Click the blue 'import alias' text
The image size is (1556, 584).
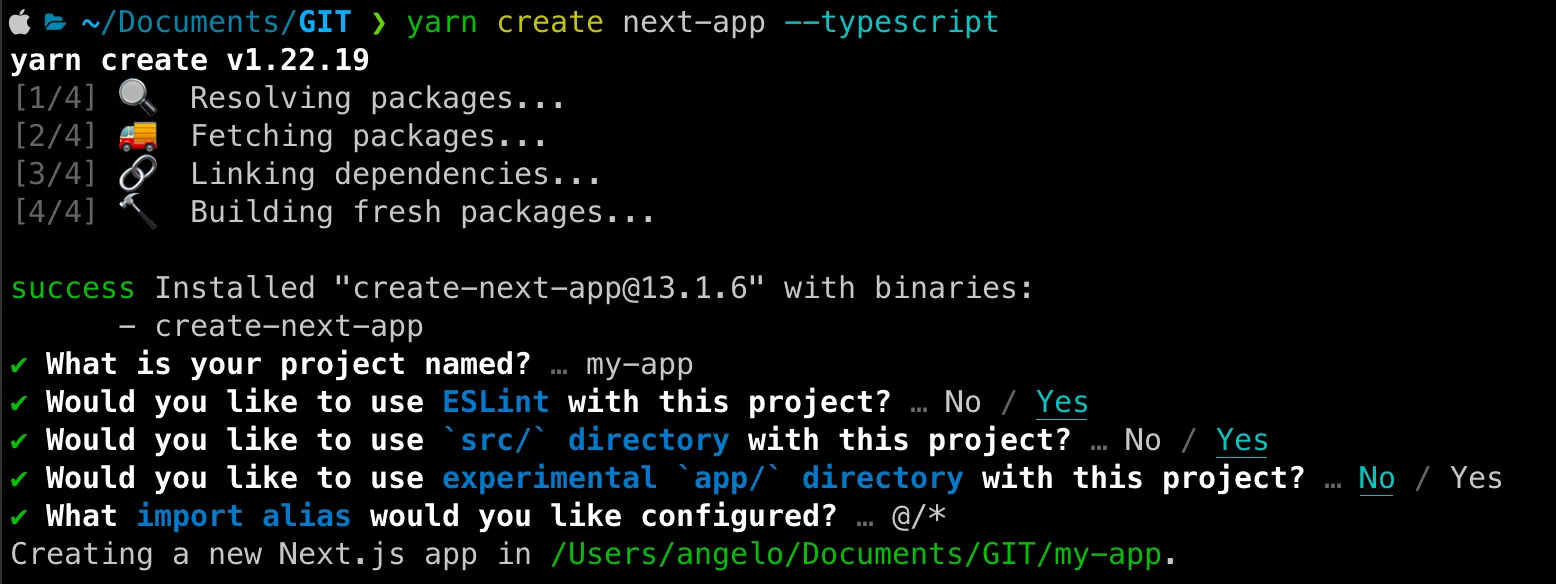click(244, 516)
